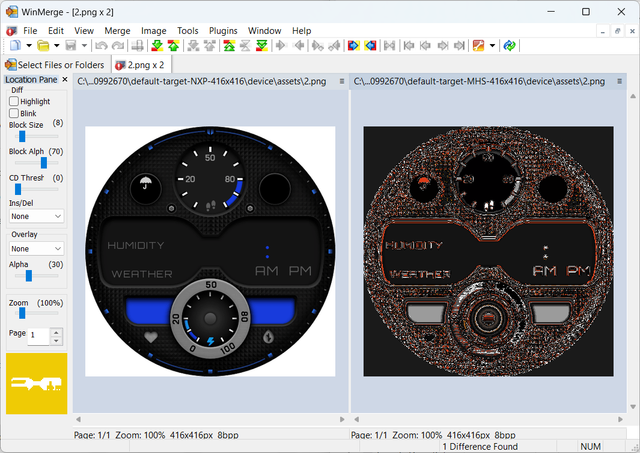Open the Overlay dropdown set to None
This screenshot has width=640, height=453.
(36, 249)
